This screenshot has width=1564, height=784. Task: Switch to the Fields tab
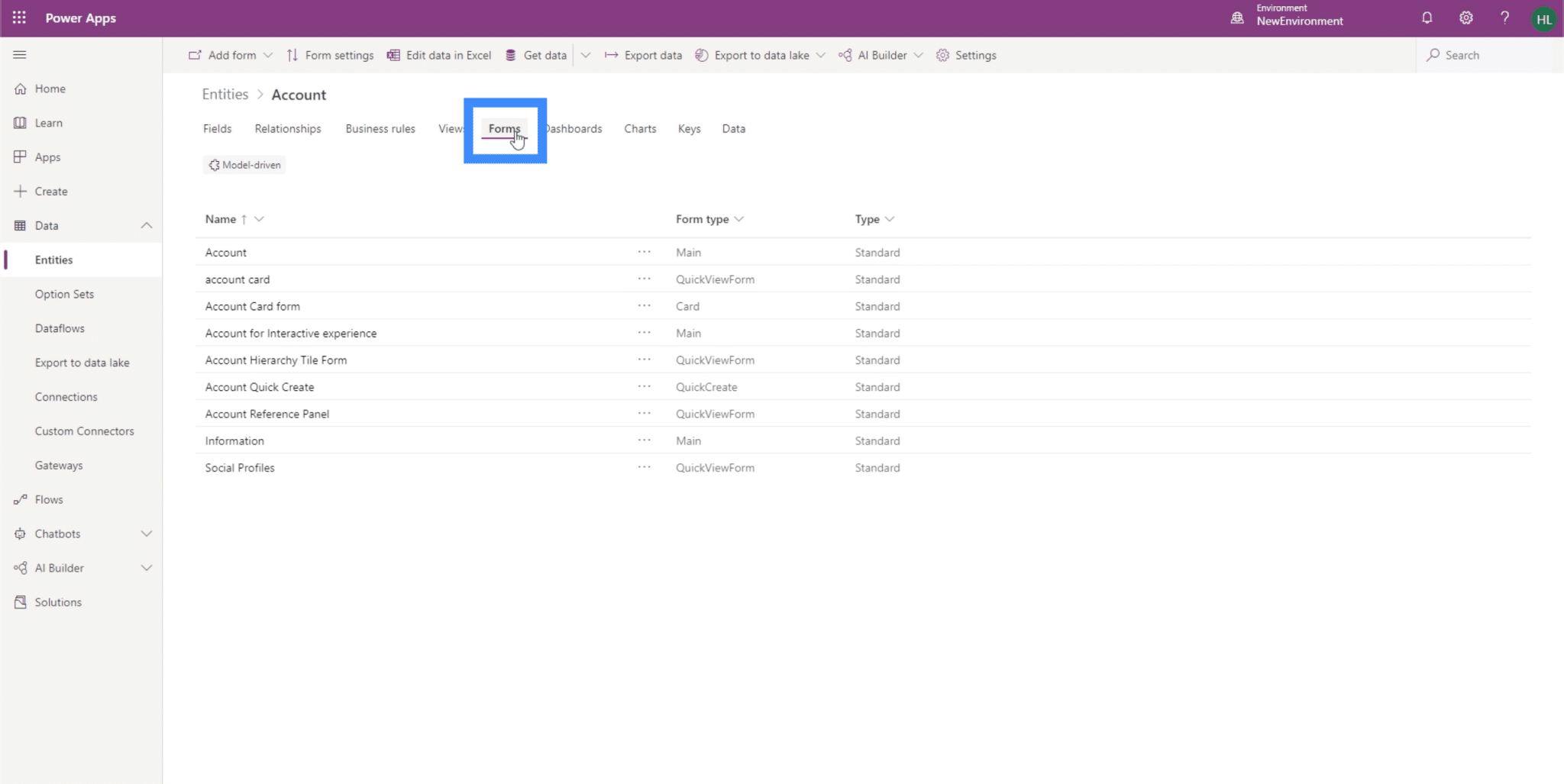pyautogui.click(x=217, y=128)
